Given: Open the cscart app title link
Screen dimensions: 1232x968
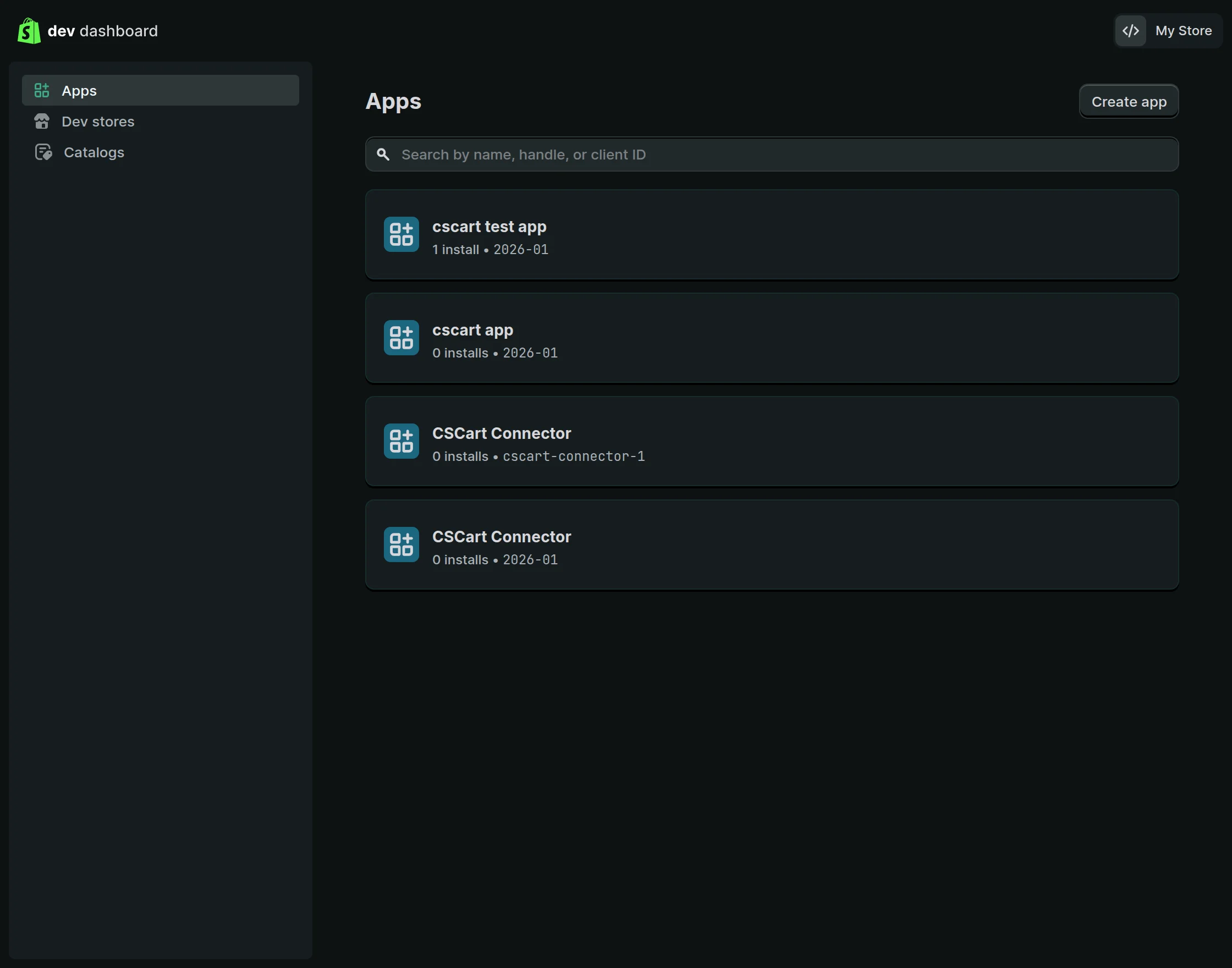Looking at the screenshot, I should tap(472, 330).
